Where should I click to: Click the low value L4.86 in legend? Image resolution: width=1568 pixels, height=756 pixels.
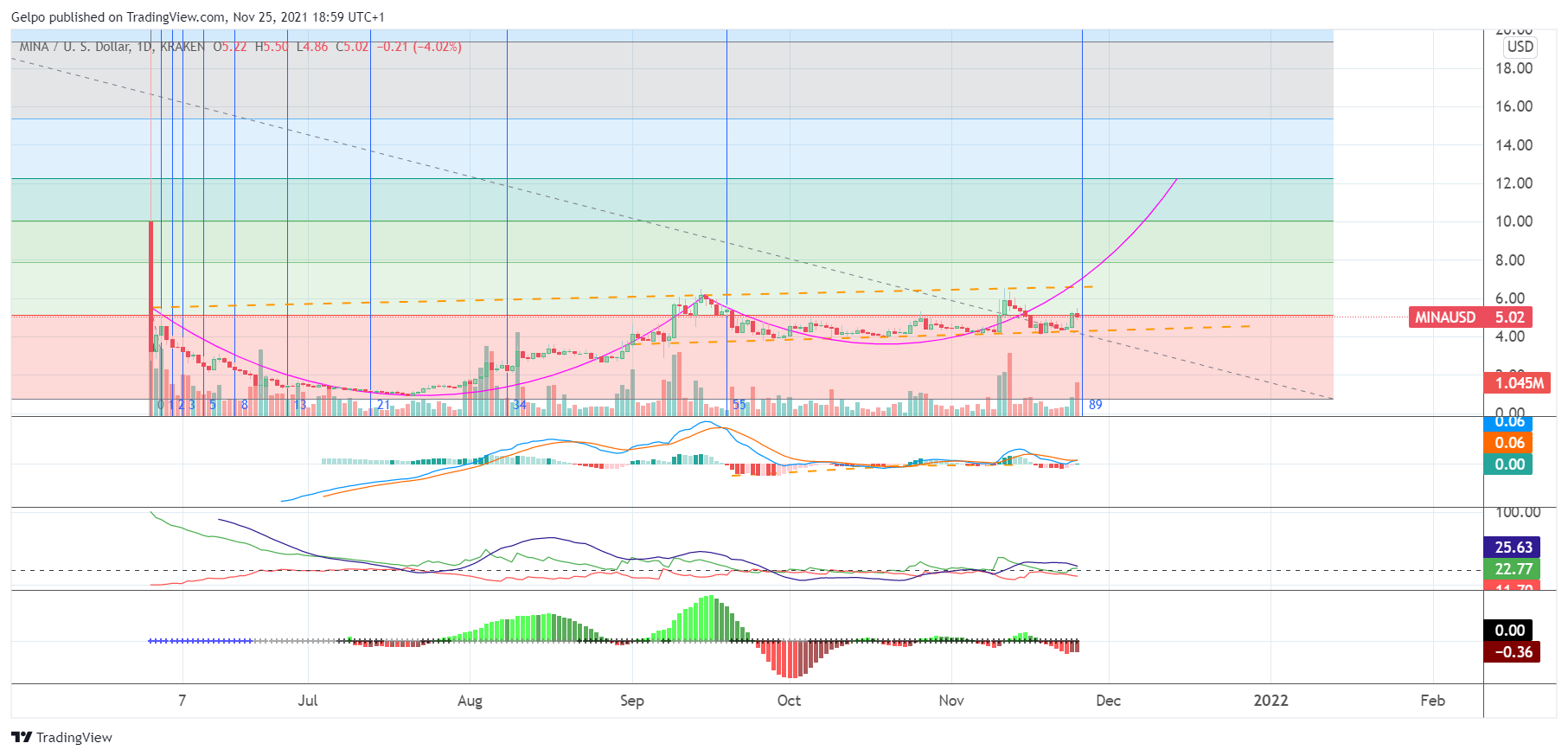312,47
